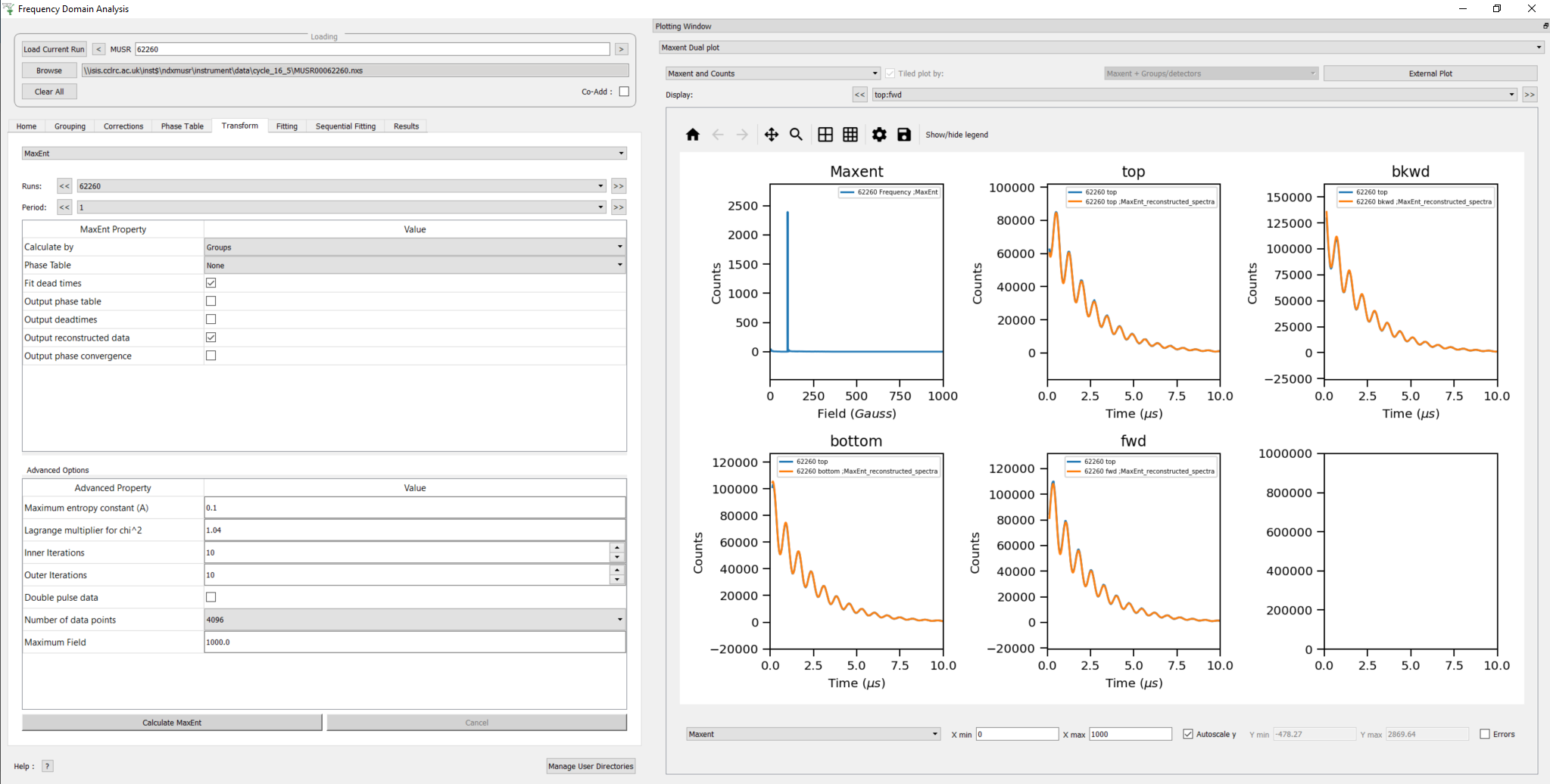This screenshot has width=1550, height=784.
Task: Toggle the Errors checkbox
Action: pyautogui.click(x=1485, y=734)
